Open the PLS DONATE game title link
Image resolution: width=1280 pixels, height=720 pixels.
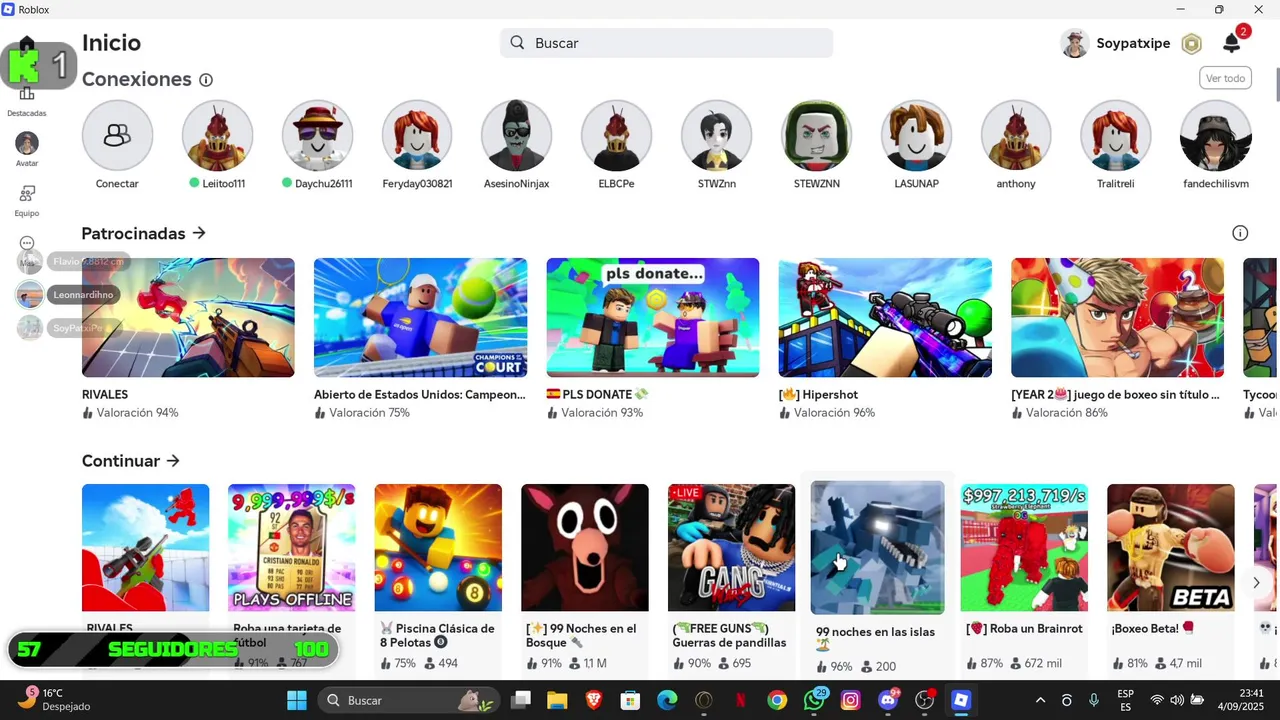(597, 395)
